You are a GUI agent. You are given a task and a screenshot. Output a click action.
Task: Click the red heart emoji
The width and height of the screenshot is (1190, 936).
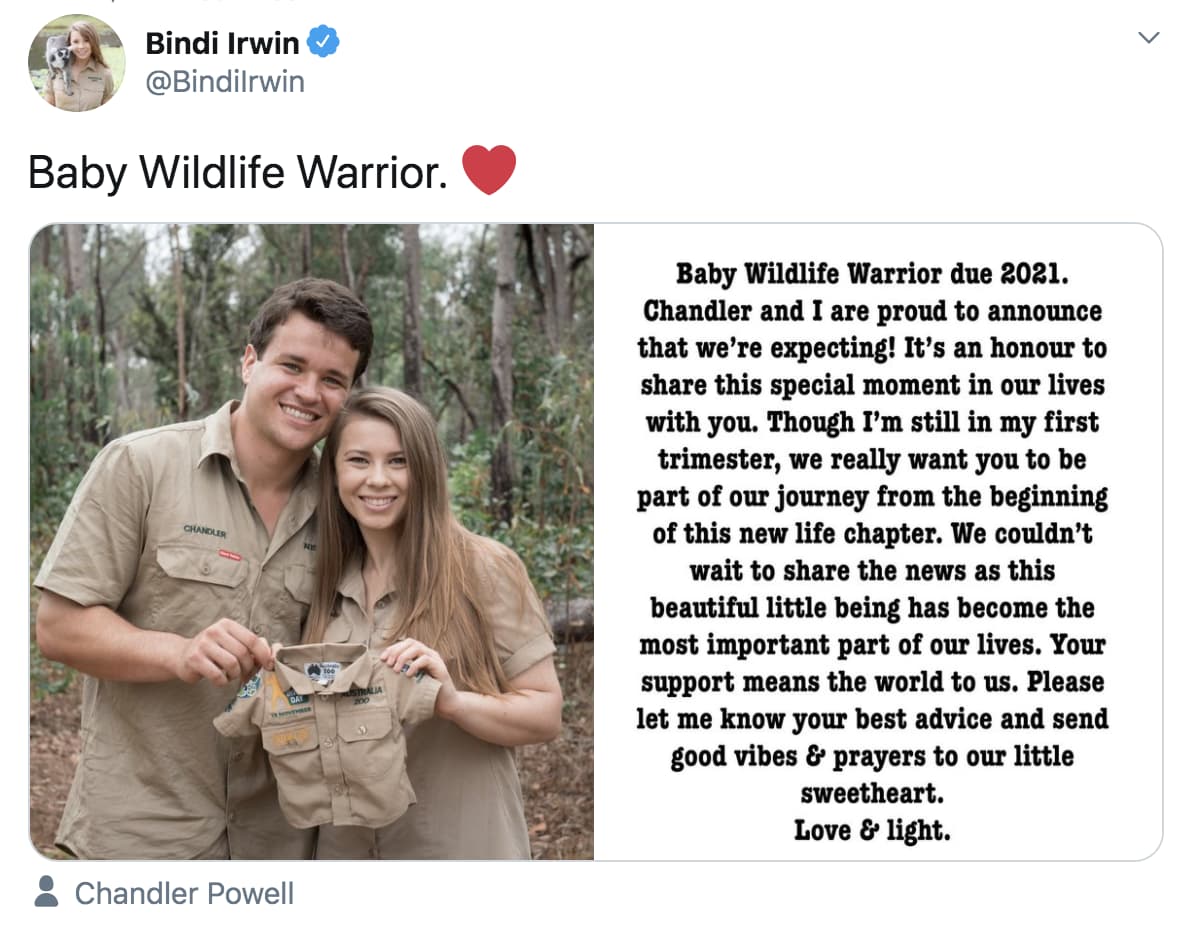[x=489, y=170]
